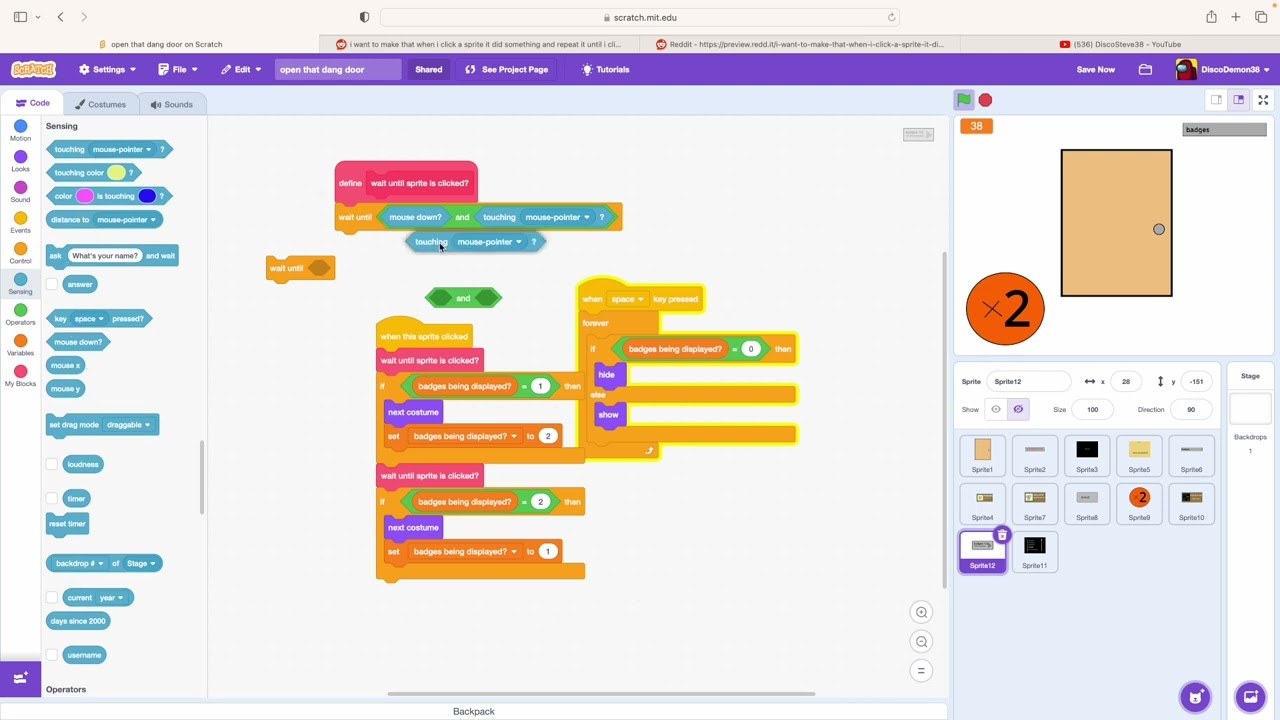The height and width of the screenshot is (720, 1280).
Task: Open the Sound block category
Action: 20,192
